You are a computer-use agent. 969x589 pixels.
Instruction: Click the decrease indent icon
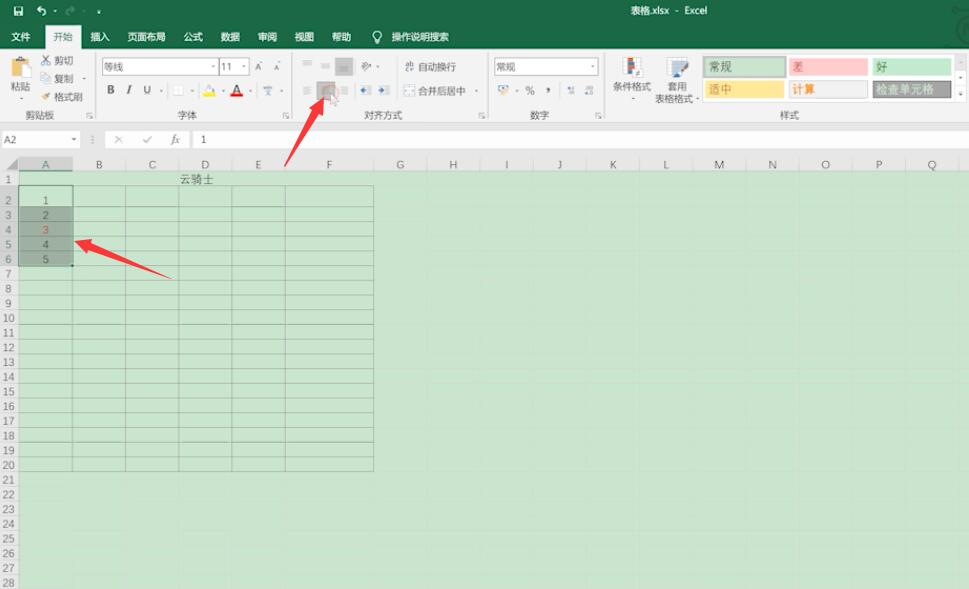point(366,91)
